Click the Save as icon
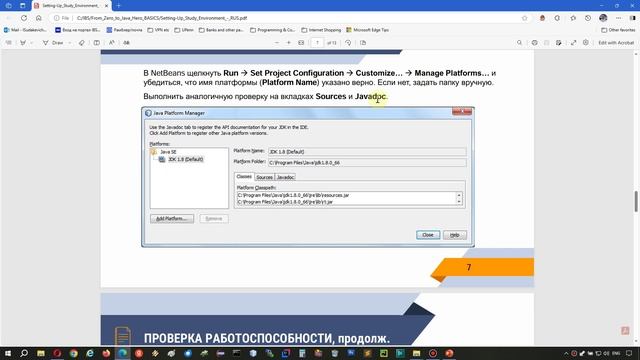Screen dimensions: 640x360 (558, 42)
